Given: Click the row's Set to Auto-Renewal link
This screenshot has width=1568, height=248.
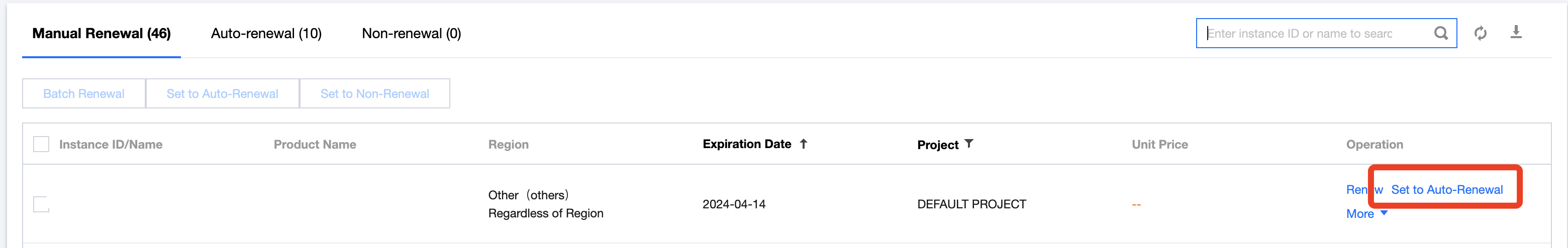Looking at the screenshot, I should click(1447, 190).
